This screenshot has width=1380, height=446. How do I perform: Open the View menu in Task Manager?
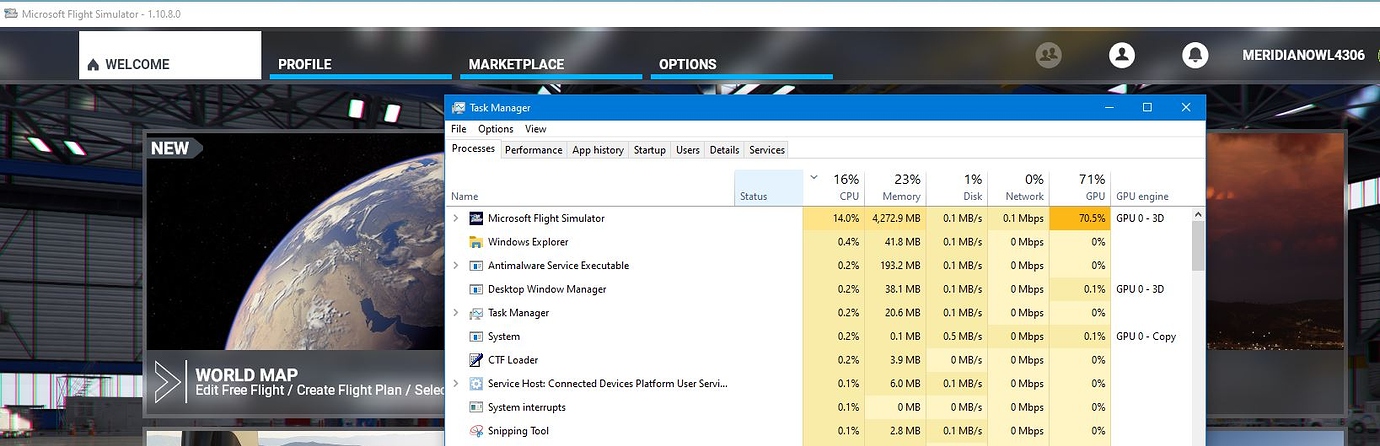click(536, 129)
